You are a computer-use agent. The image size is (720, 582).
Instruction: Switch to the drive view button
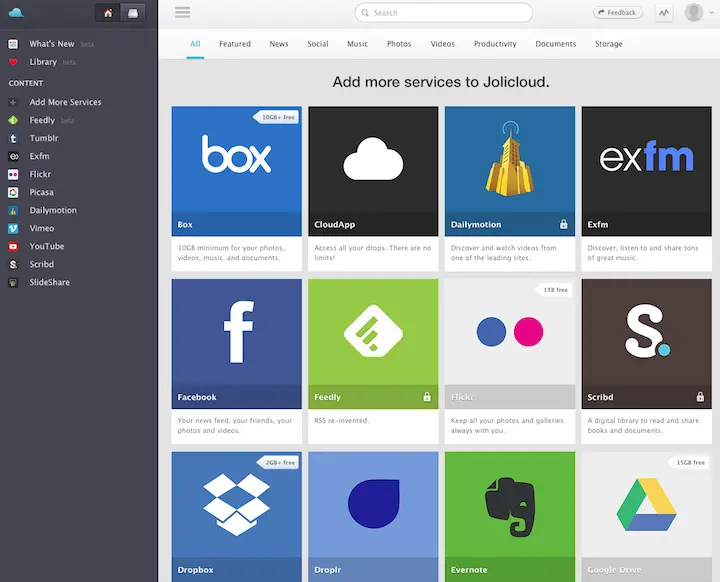[x=133, y=13]
